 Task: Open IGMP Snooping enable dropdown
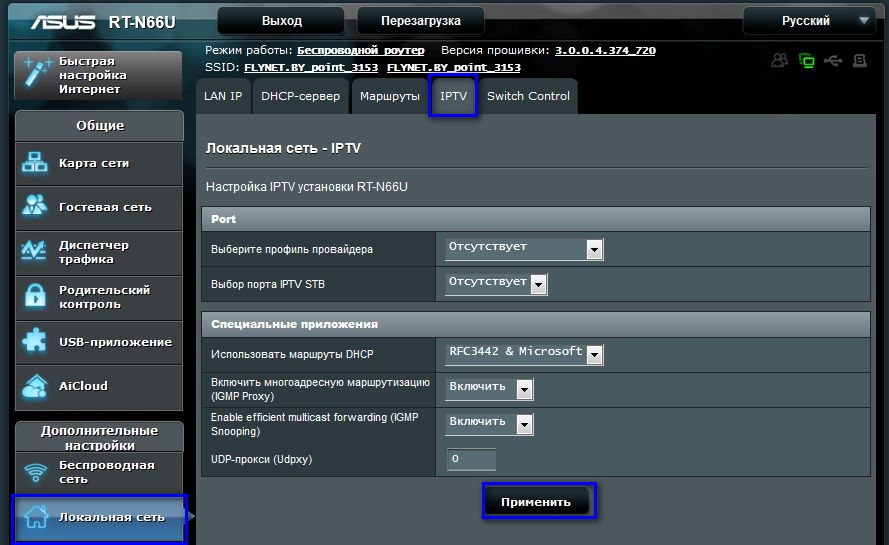[489, 424]
